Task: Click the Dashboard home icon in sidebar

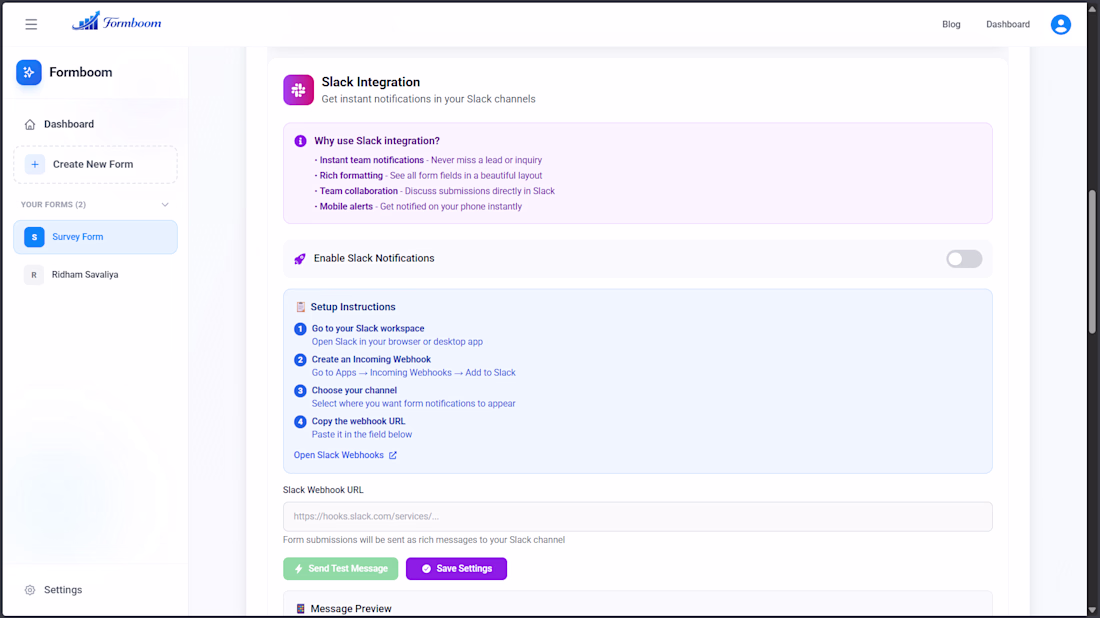Action: pyautogui.click(x=29, y=125)
